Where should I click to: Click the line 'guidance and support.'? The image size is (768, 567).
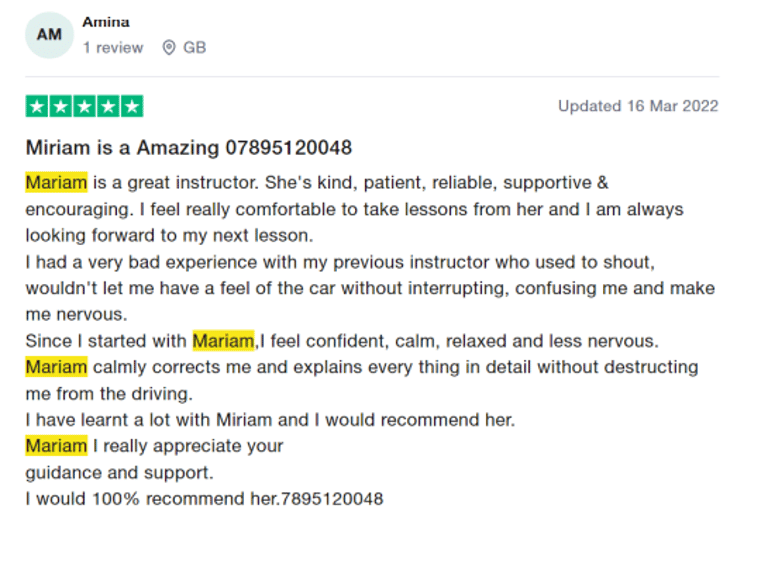[x=119, y=472]
